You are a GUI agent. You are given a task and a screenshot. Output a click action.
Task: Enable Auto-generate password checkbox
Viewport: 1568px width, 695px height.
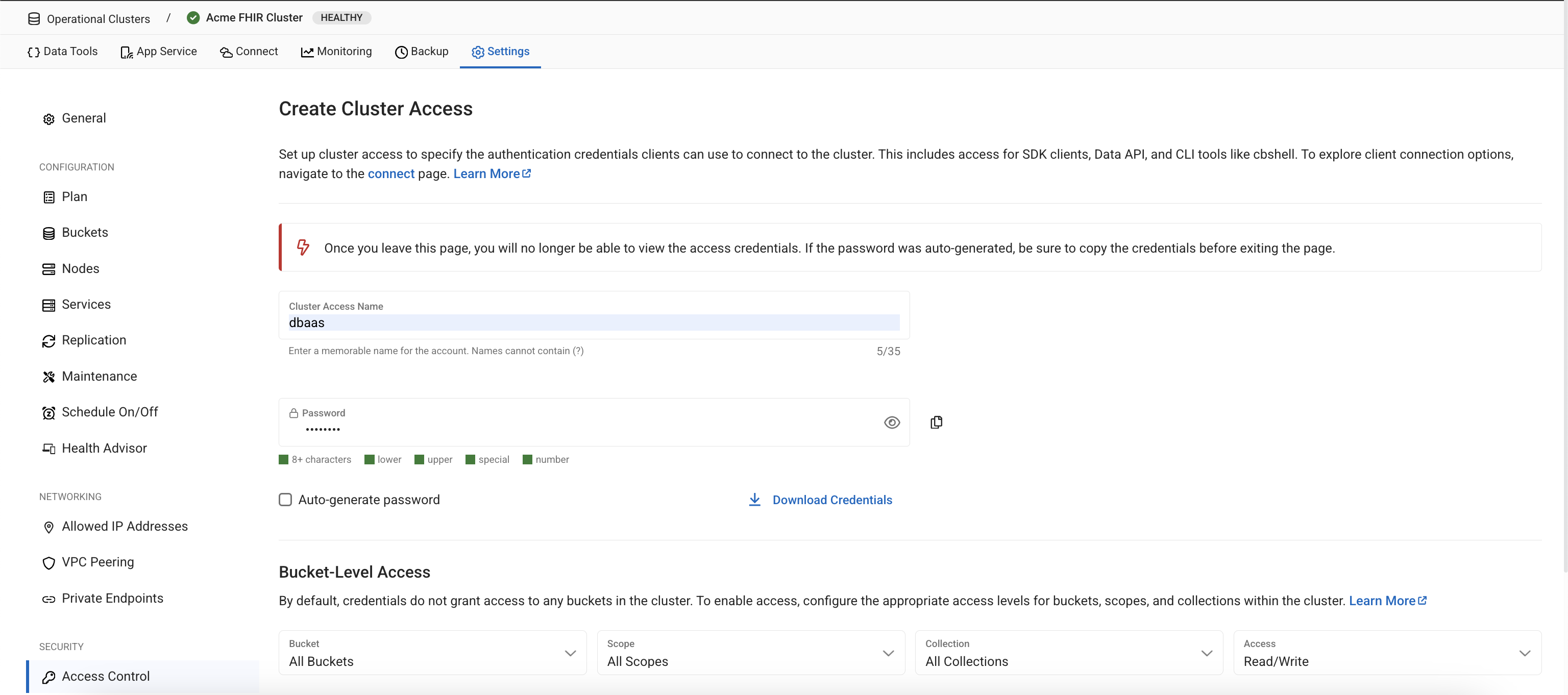[285, 499]
